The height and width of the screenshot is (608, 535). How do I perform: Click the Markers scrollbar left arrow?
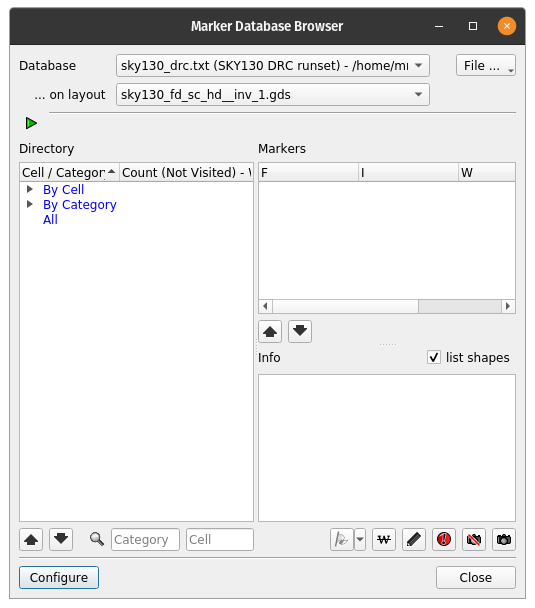tap(266, 306)
